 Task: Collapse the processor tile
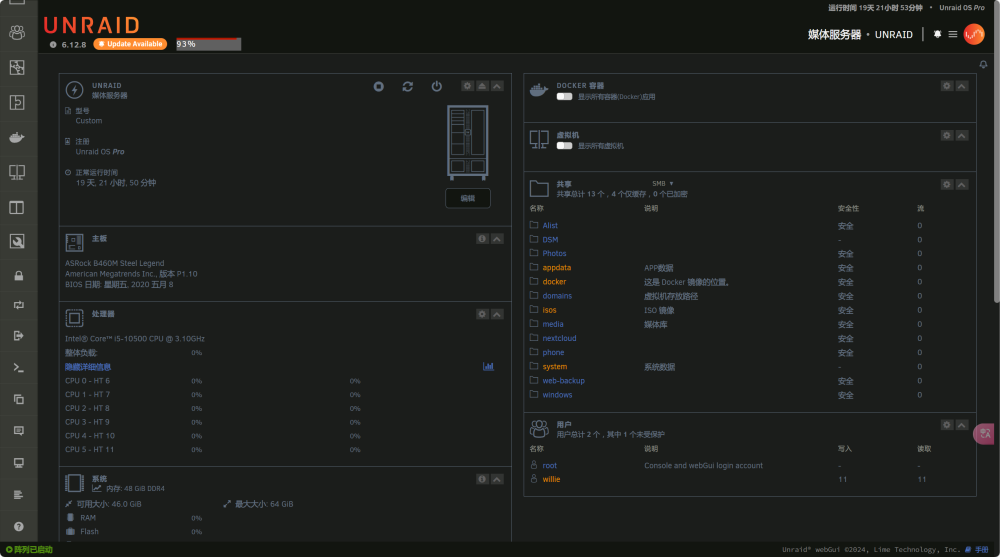pos(497,314)
